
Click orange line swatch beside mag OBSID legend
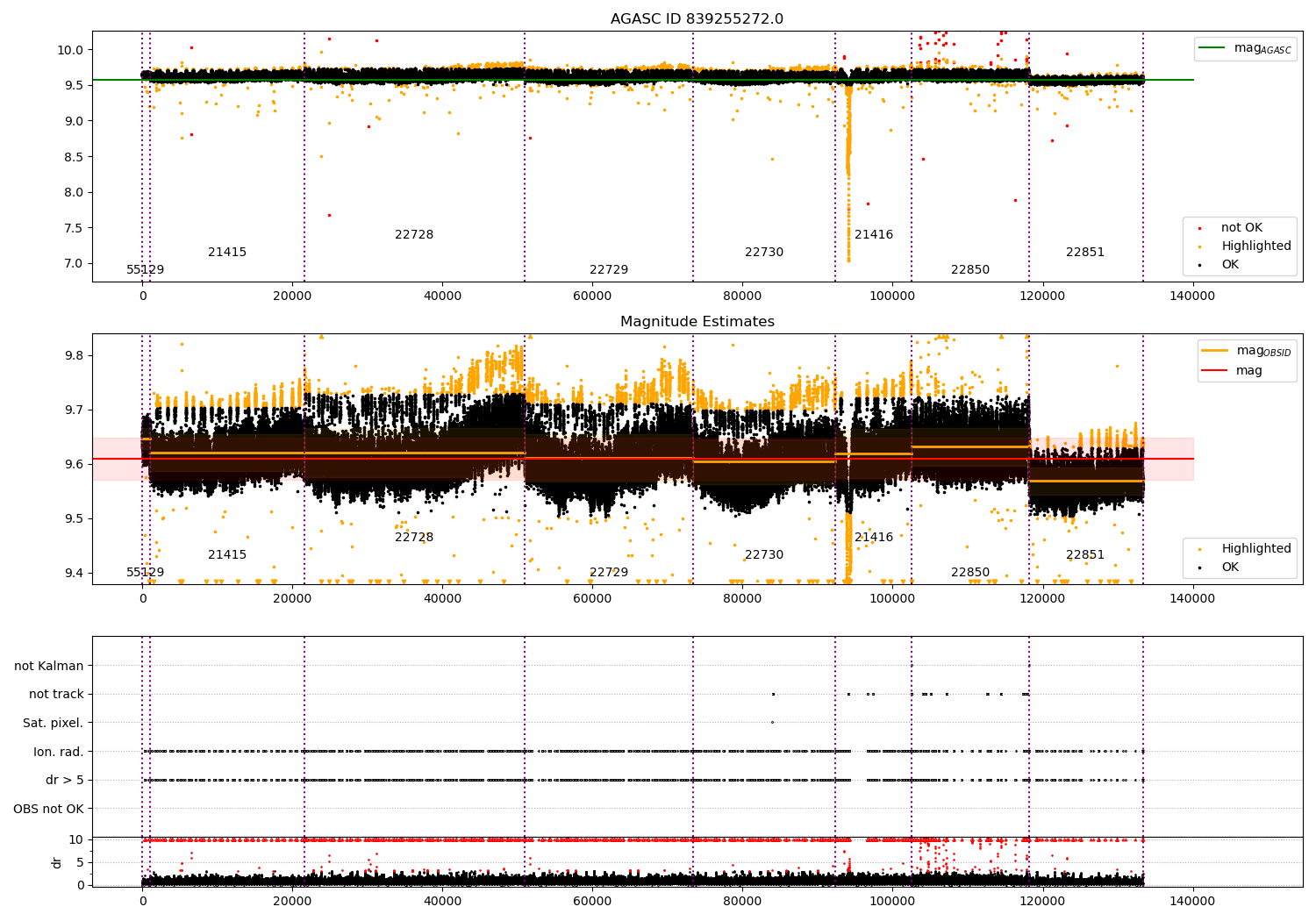tap(1214, 351)
